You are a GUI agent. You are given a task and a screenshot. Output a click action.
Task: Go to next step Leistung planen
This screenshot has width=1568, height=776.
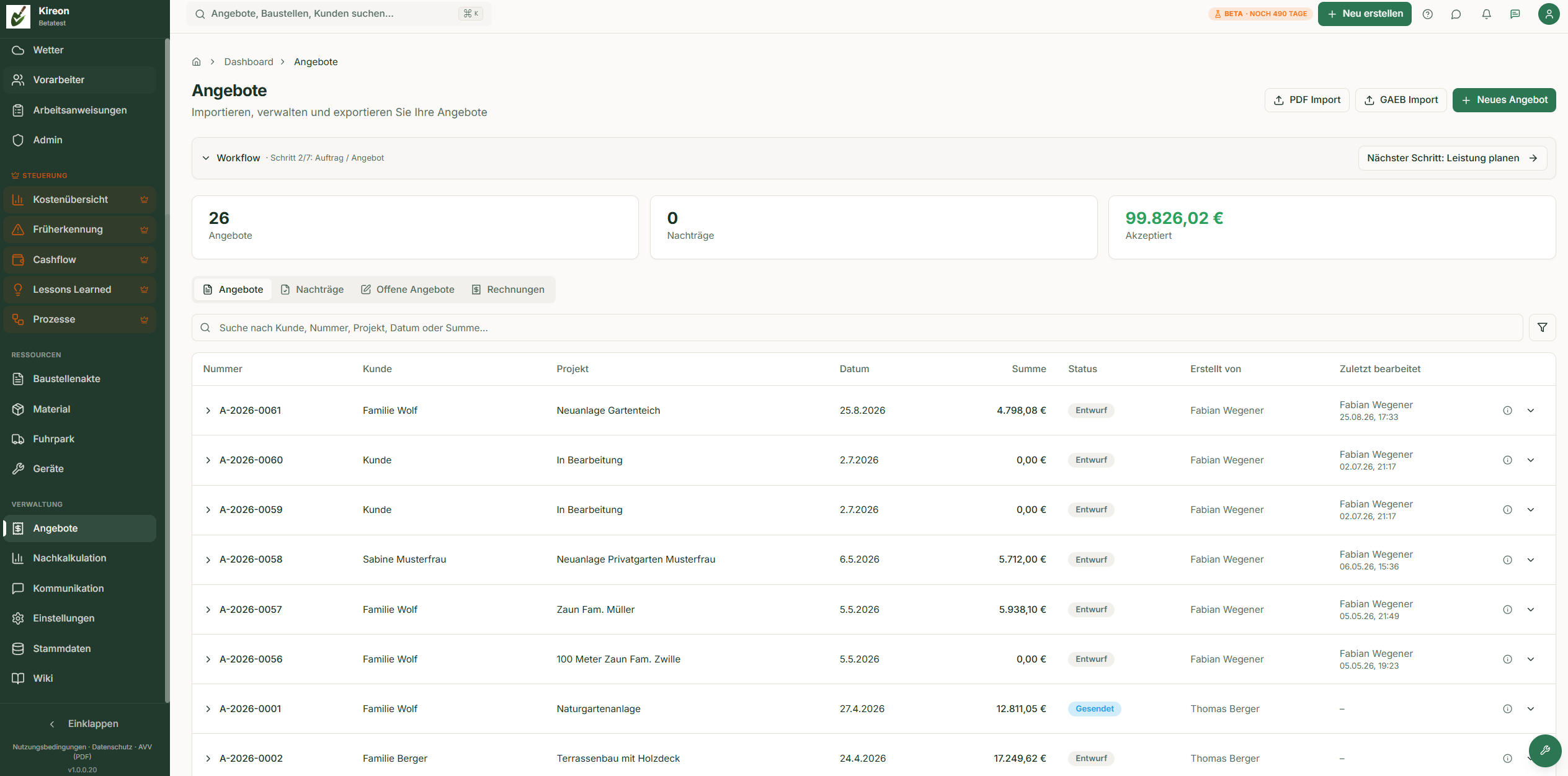click(1453, 158)
